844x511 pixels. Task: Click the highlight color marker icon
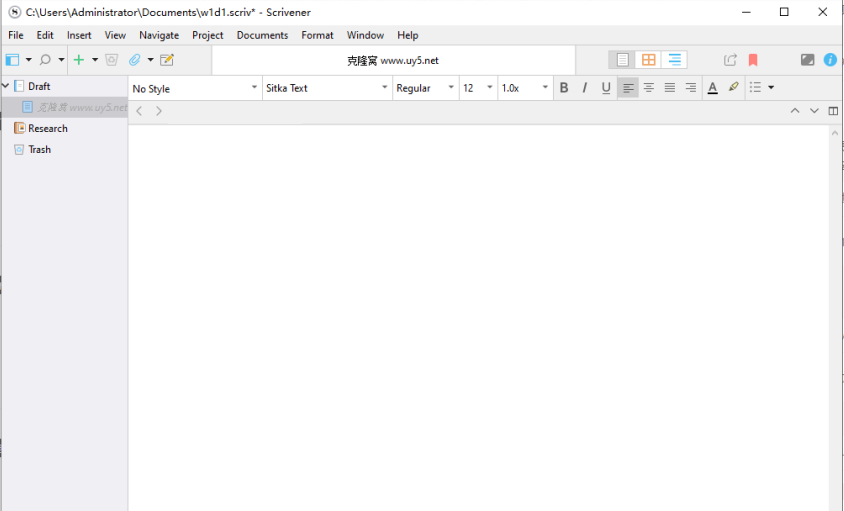coord(734,87)
